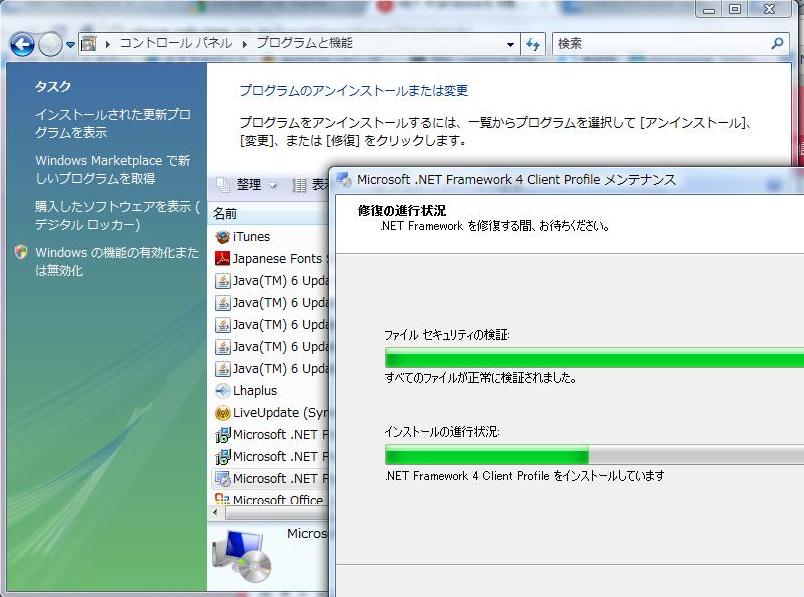Viewport: 804px width, 597px height.
Task: Close the Programs and Features window
Action: coord(769,9)
